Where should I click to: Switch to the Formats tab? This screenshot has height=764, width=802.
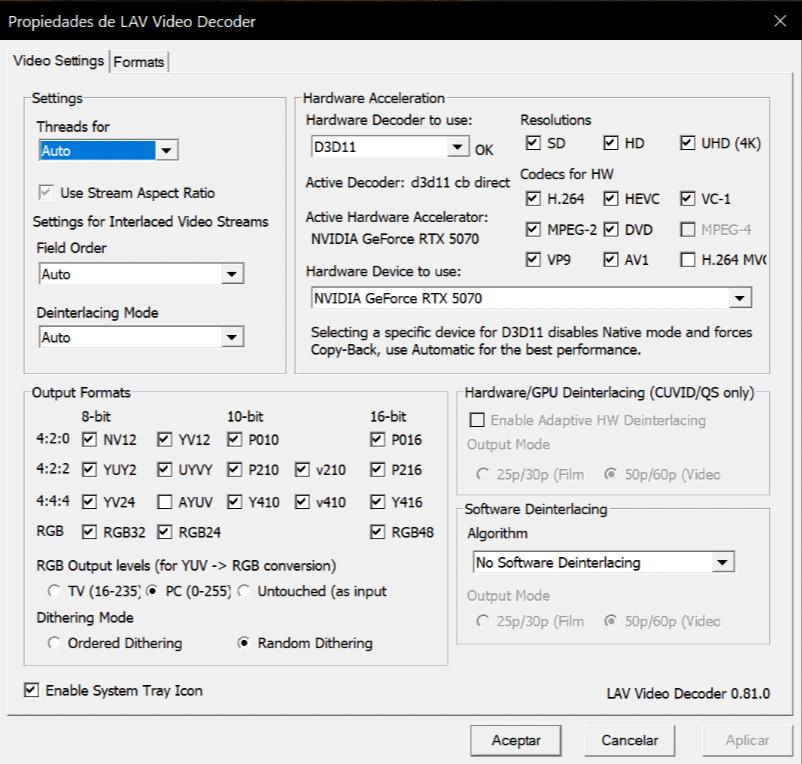tap(139, 62)
